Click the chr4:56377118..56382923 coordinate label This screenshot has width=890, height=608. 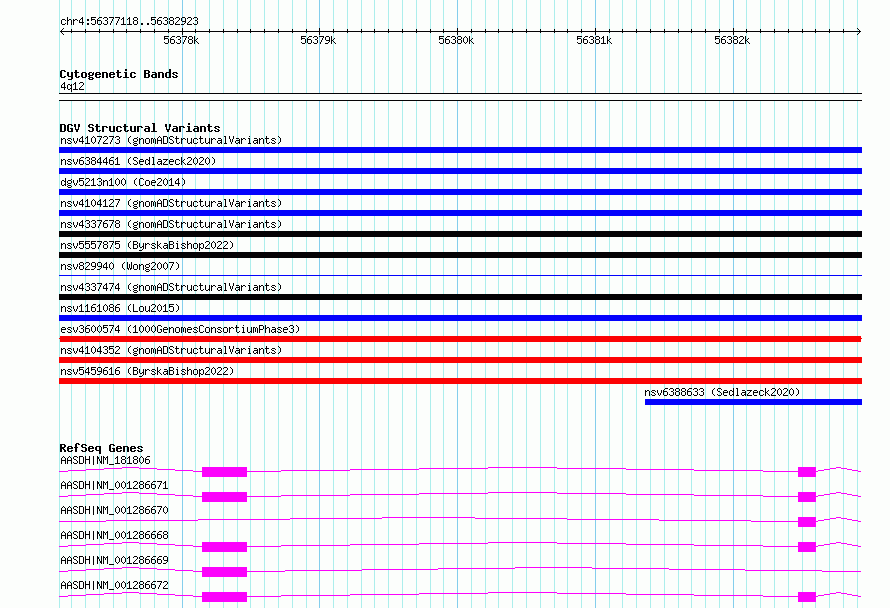pos(129,22)
